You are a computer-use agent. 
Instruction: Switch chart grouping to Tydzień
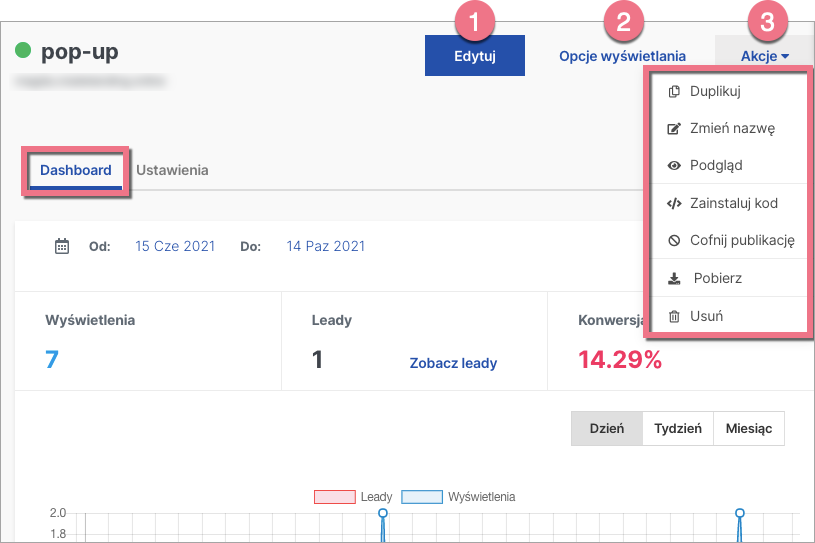pyautogui.click(x=677, y=428)
